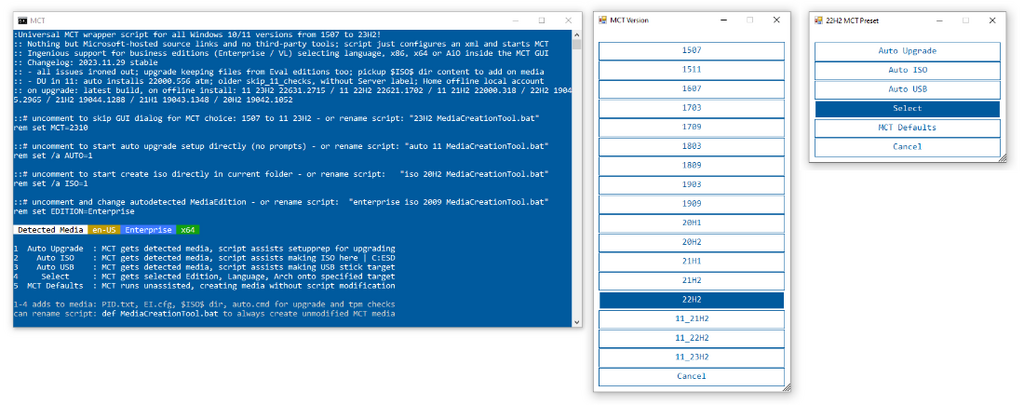Click the 22H2 MCT Preset resize grip
The height and width of the screenshot is (405, 1024).
(1002, 158)
